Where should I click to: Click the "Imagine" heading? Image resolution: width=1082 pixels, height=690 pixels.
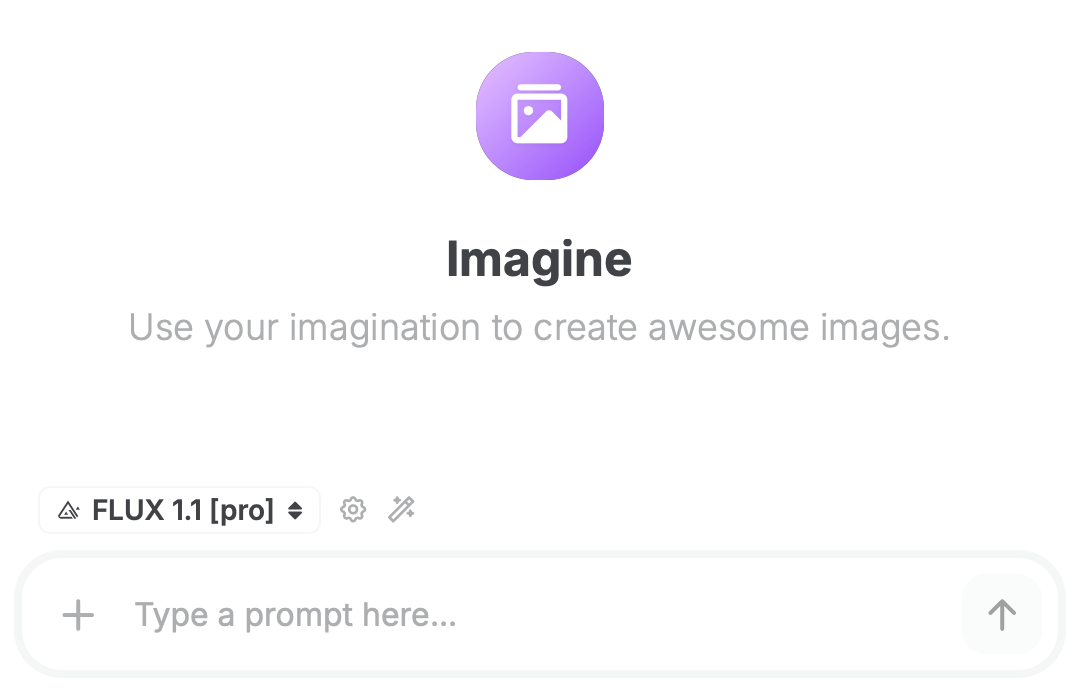539,259
